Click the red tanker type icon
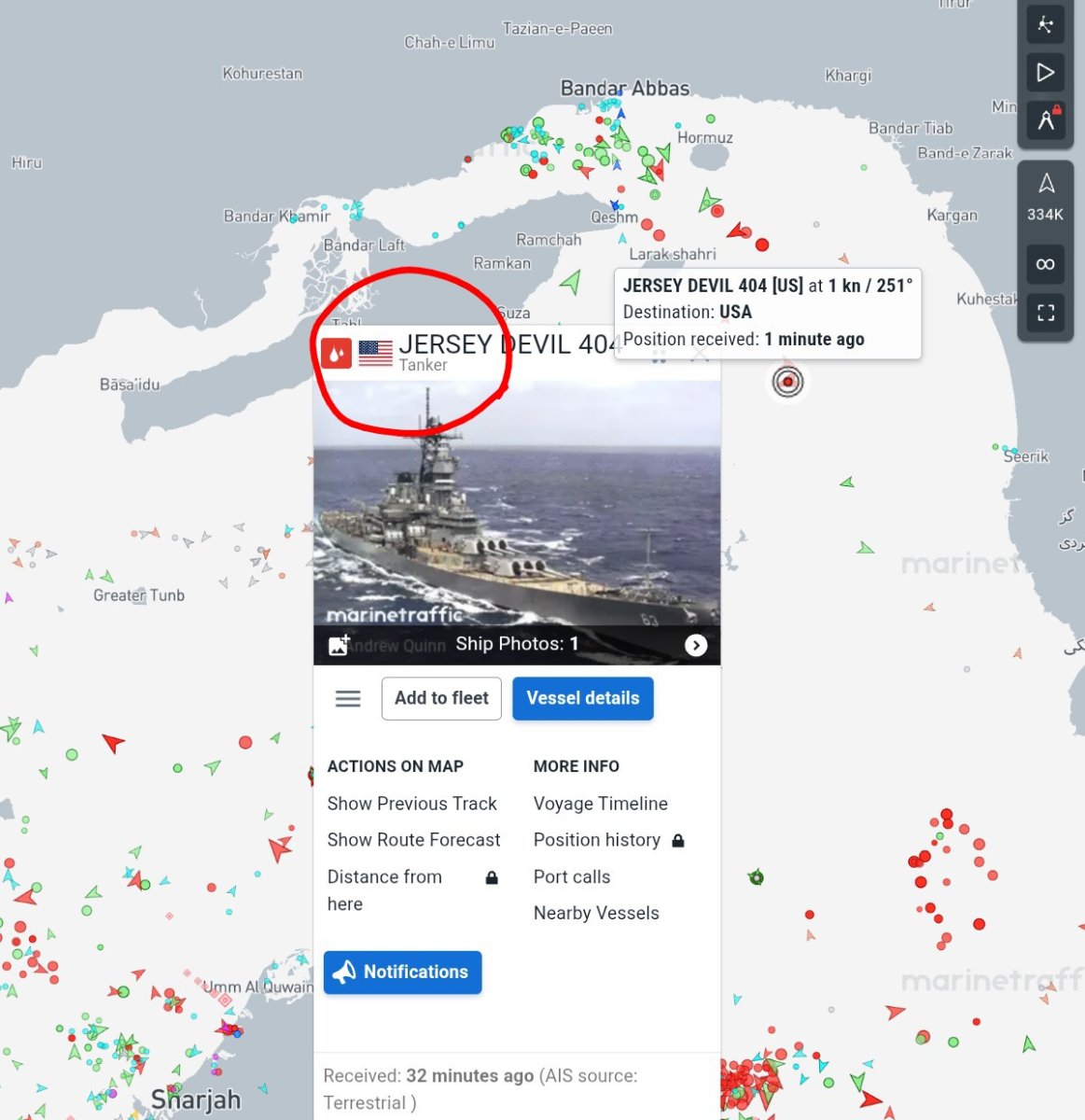This screenshot has width=1085, height=1120. click(x=336, y=353)
